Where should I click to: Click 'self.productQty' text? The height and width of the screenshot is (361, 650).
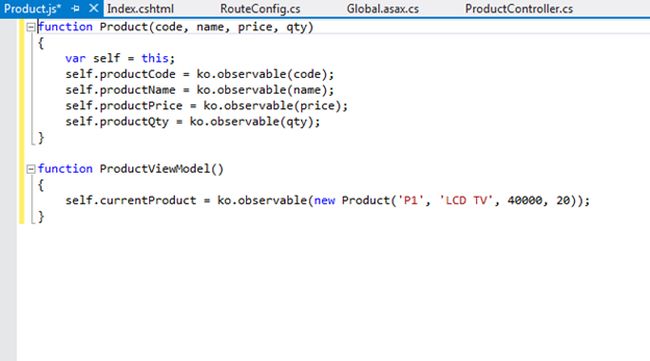point(117,121)
